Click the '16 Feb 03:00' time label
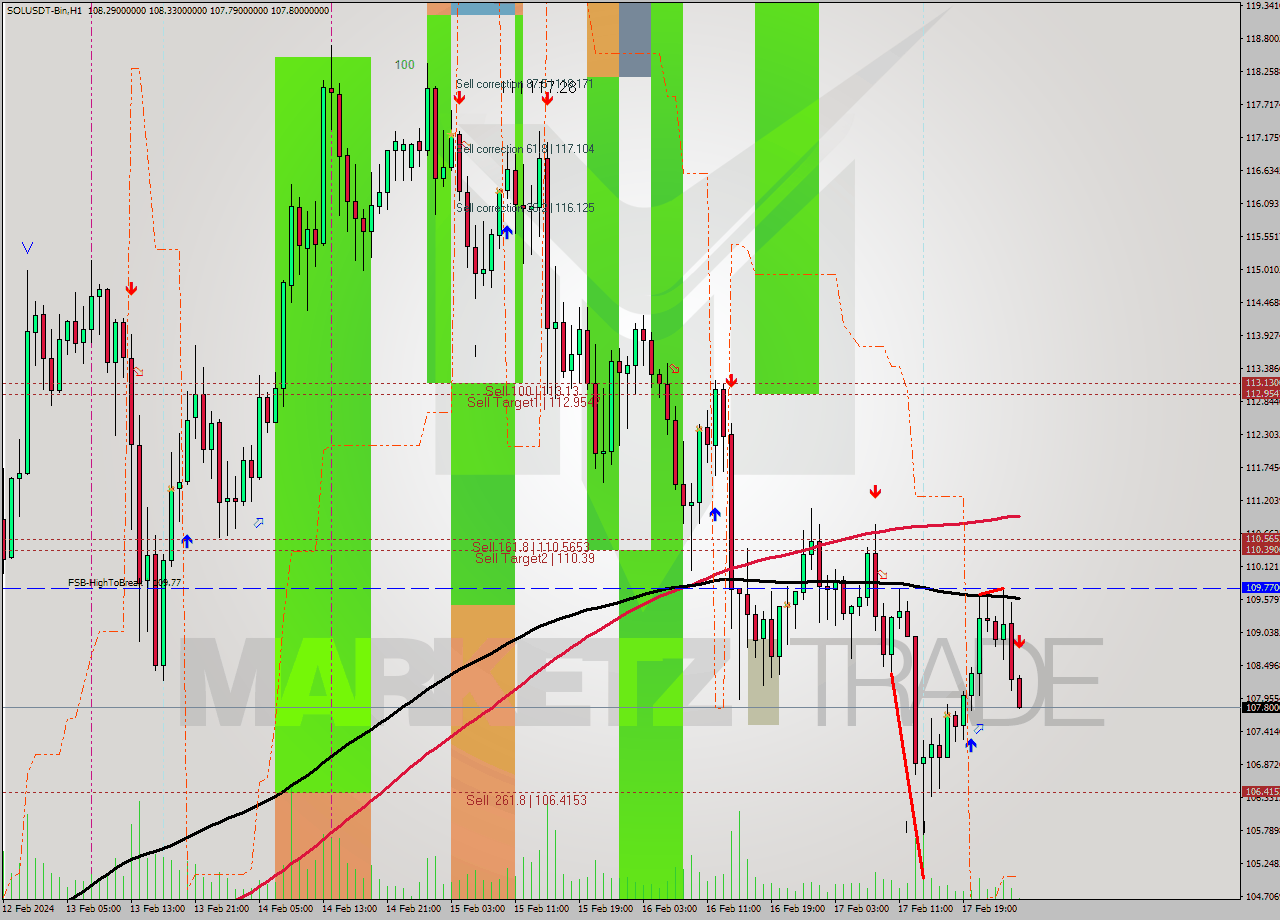 (669, 909)
